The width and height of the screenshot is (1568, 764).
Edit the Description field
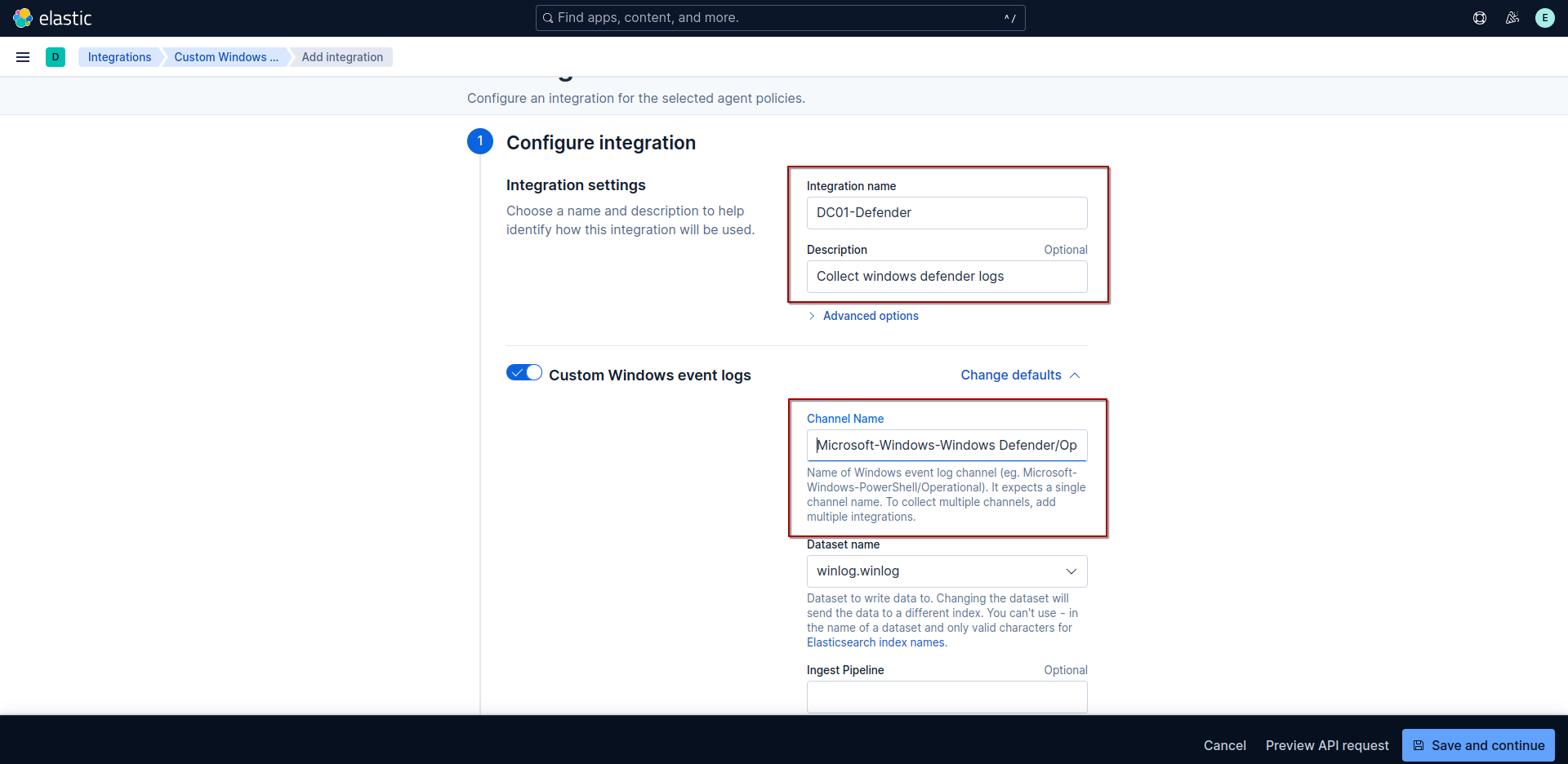point(947,277)
